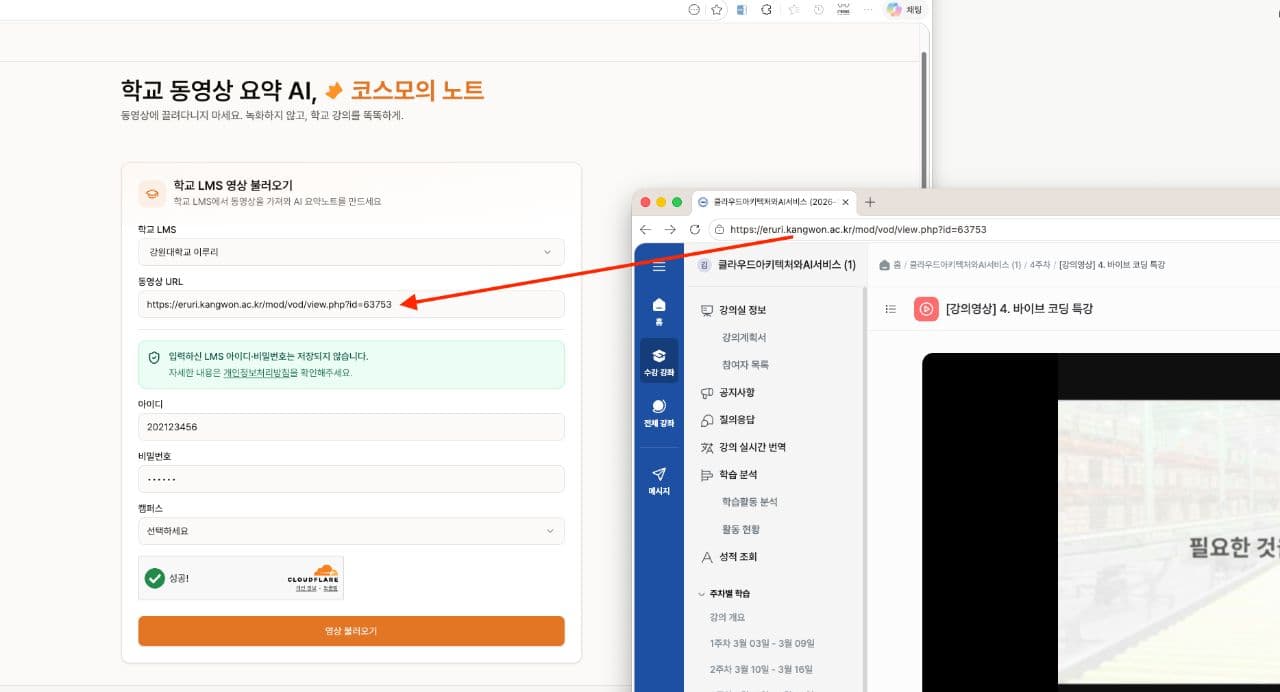Click the shield icon in the green notice
Screen dimensions: 1280x692
154,357
